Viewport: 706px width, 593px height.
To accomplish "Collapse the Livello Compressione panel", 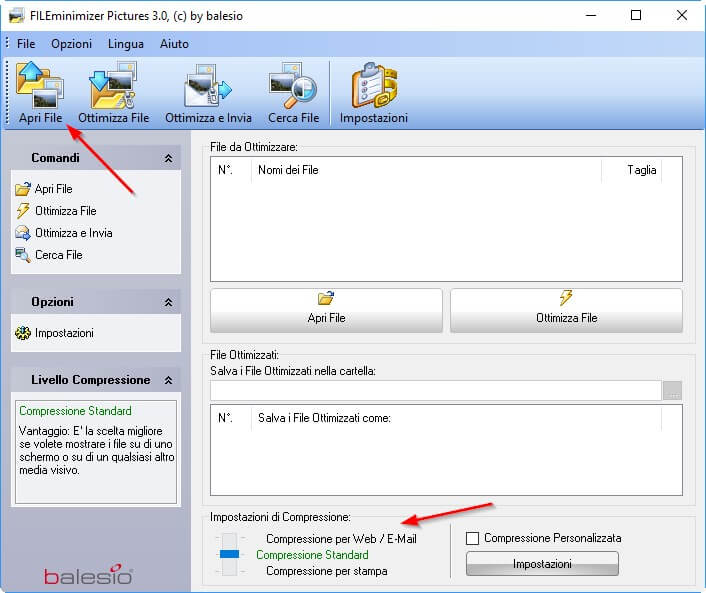I will pyautogui.click(x=168, y=380).
